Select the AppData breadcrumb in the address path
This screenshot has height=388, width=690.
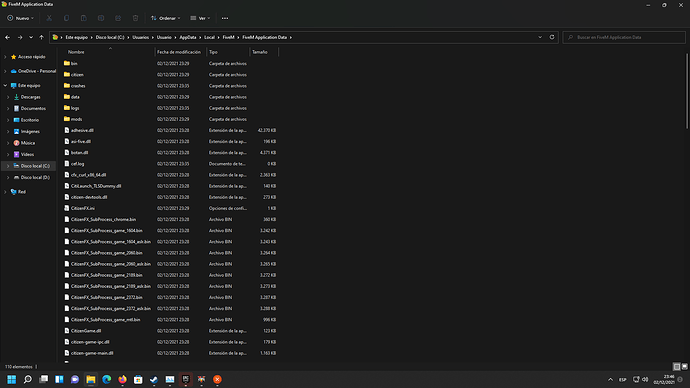(x=187, y=37)
